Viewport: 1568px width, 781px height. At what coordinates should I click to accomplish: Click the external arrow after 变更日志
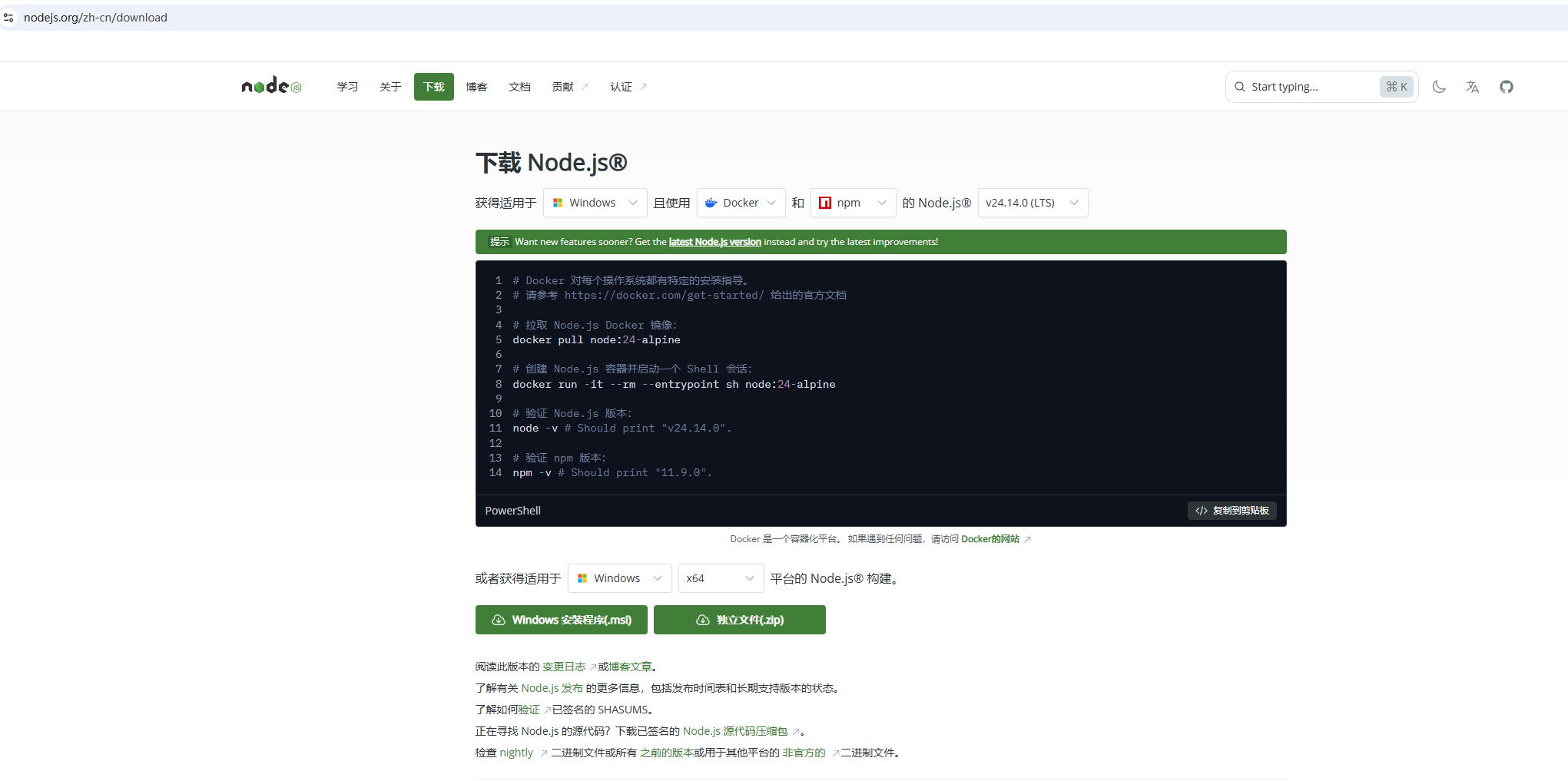pos(592,667)
